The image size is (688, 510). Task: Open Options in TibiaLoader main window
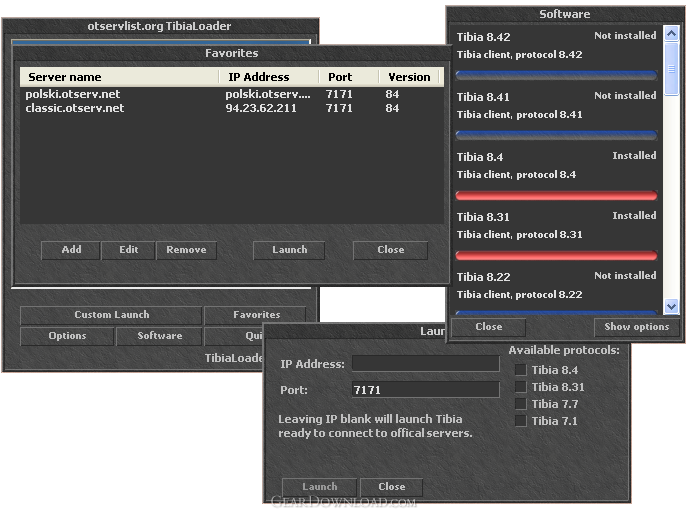pos(67,336)
